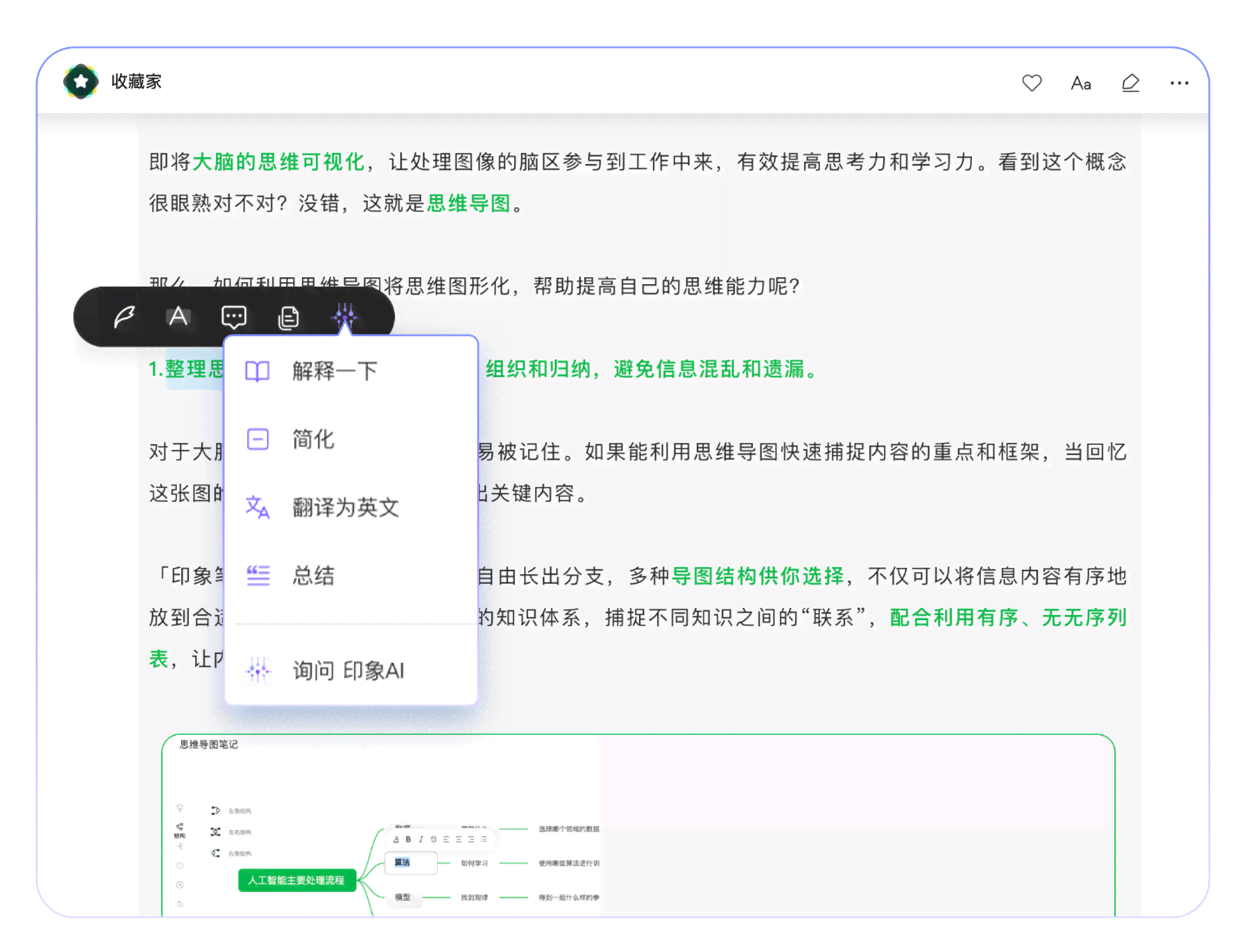The width and height of the screenshot is (1246, 952).
Task: Click the 模型 node in mind map
Action: coord(402,897)
